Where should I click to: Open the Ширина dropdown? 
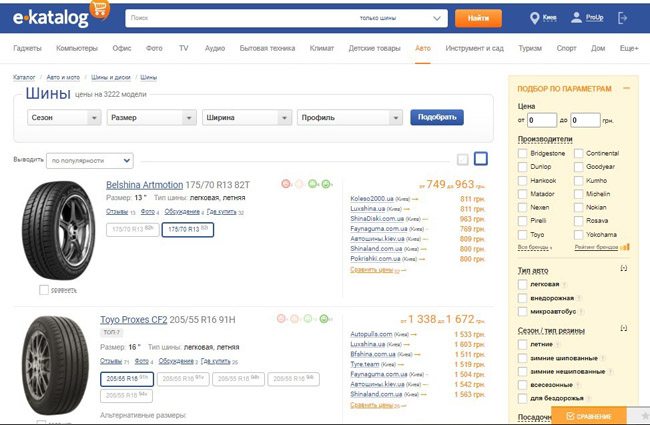coord(247,118)
